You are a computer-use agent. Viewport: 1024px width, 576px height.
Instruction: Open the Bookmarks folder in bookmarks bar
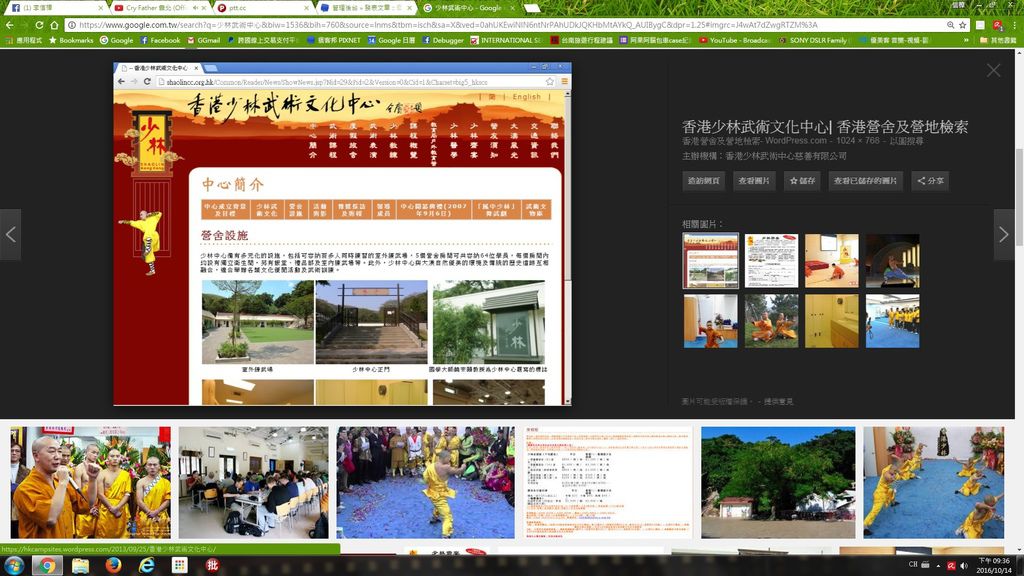tap(71, 40)
